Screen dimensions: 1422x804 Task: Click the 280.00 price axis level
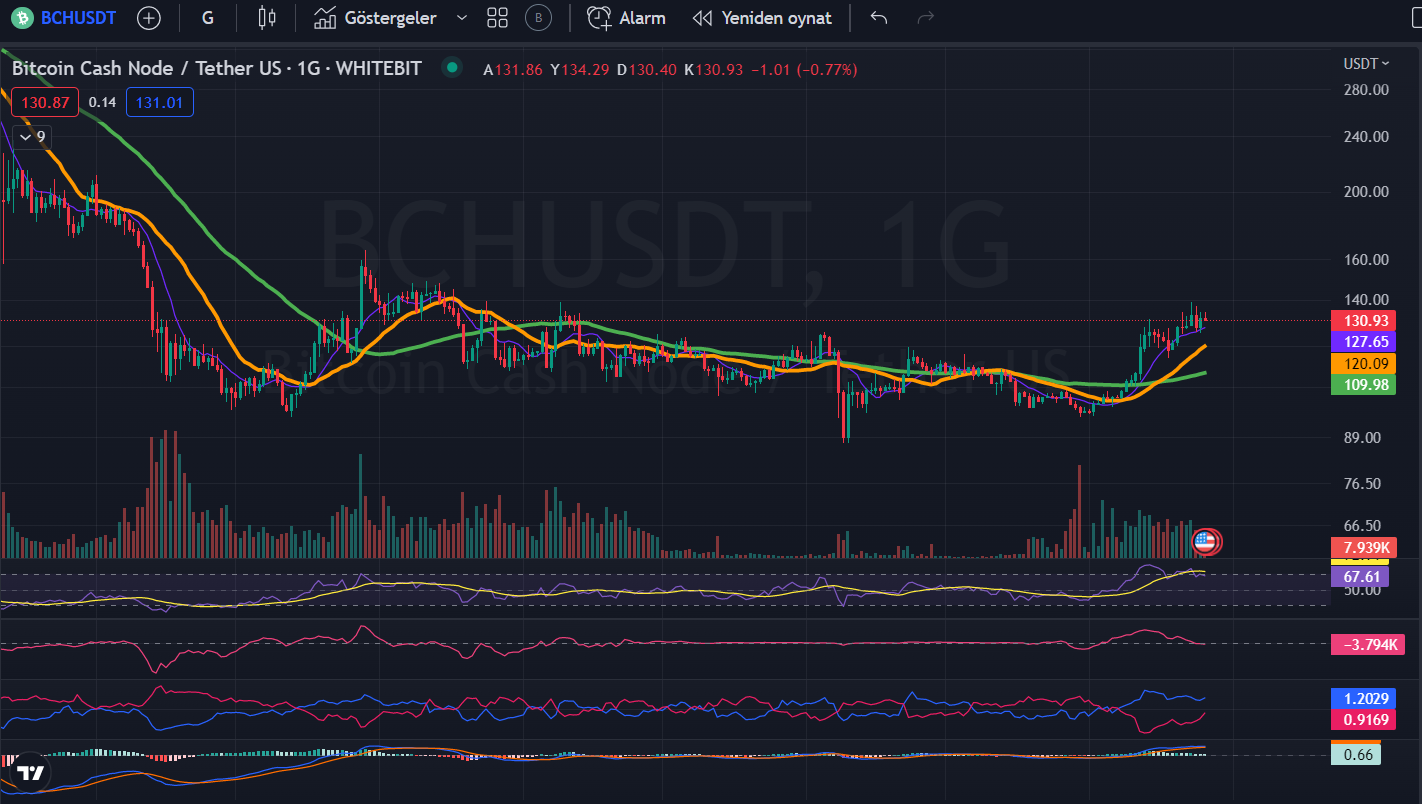[x=1367, y=90]
